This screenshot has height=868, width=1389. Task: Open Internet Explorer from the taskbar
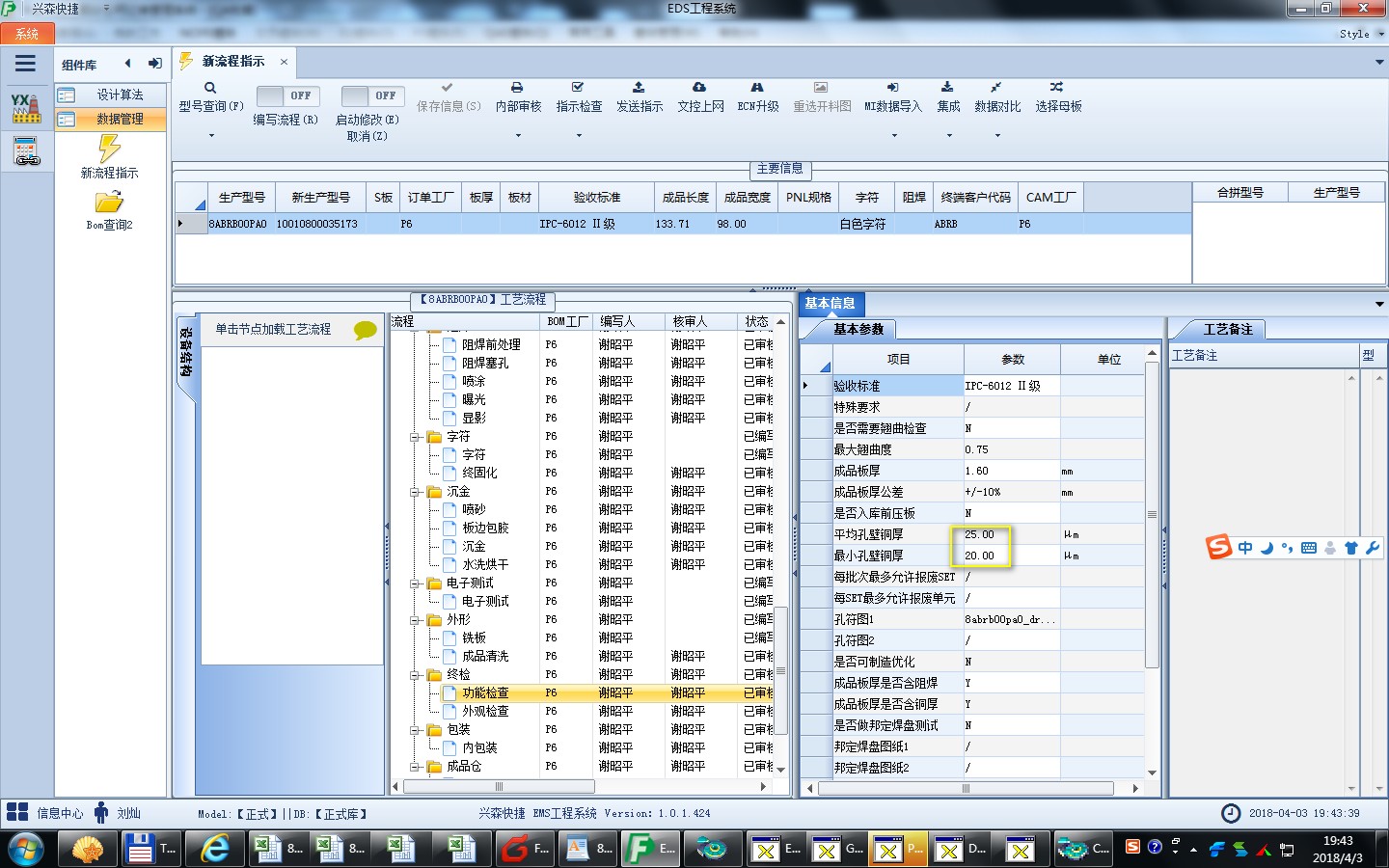point(214,849)
